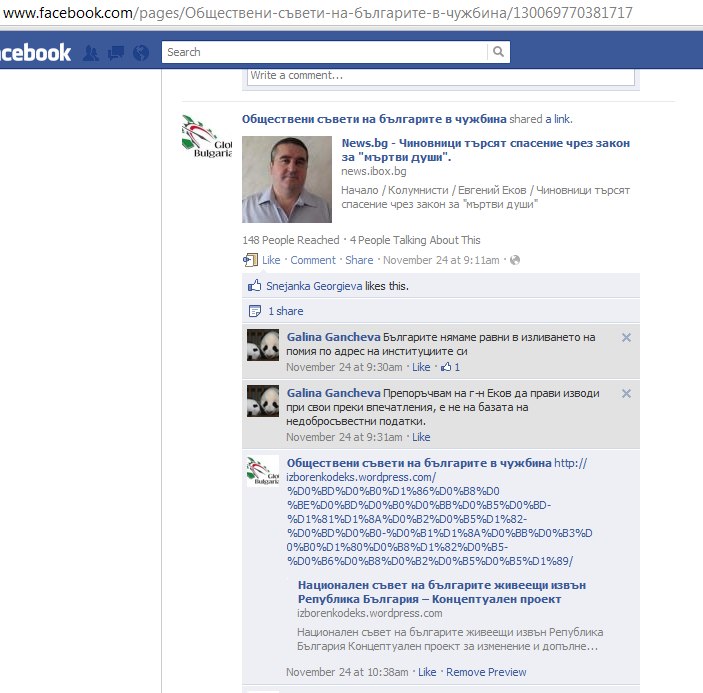Delete Galina Gancheva's second comment with X
Viewport: 703px width, 693px height.
[x=626, y=394]
